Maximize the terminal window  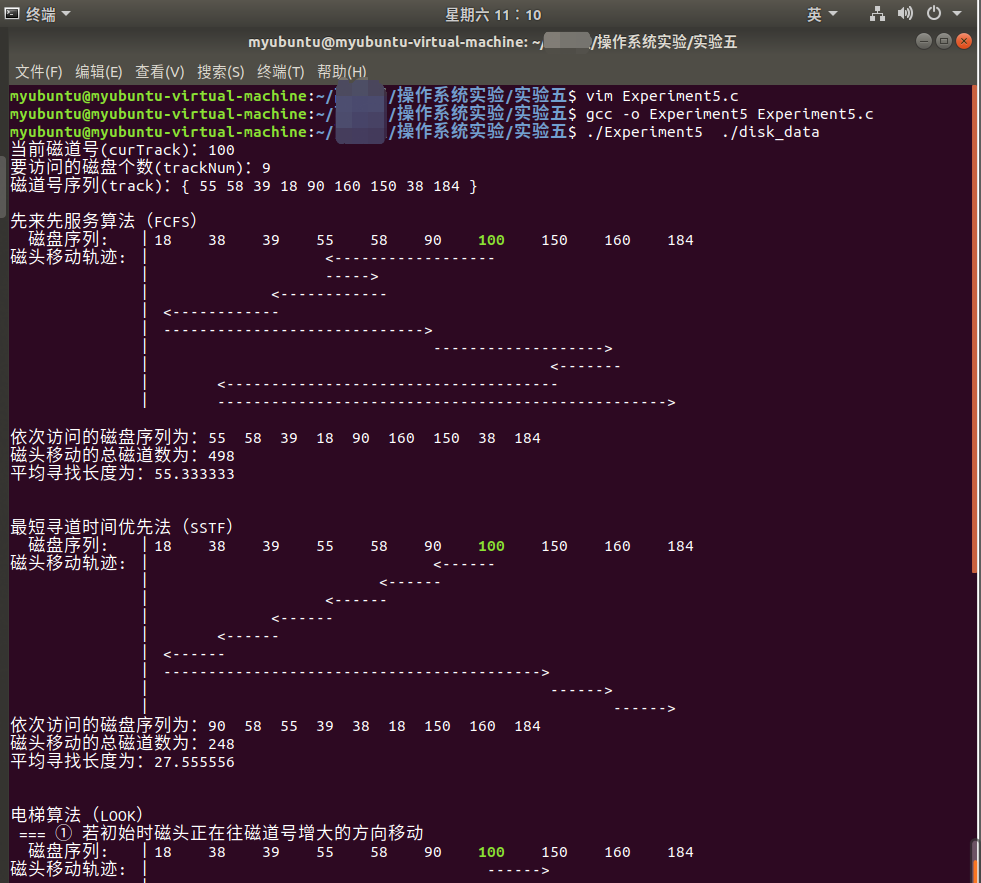[x=943, y=41]
